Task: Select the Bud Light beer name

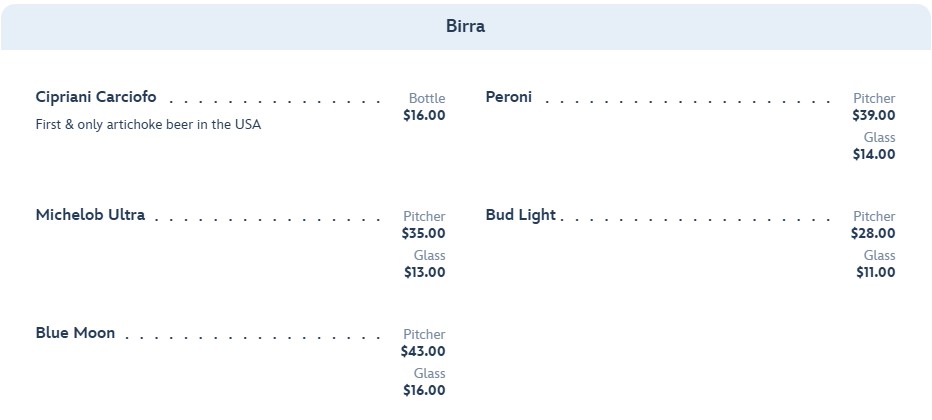Action: (520, 215)
